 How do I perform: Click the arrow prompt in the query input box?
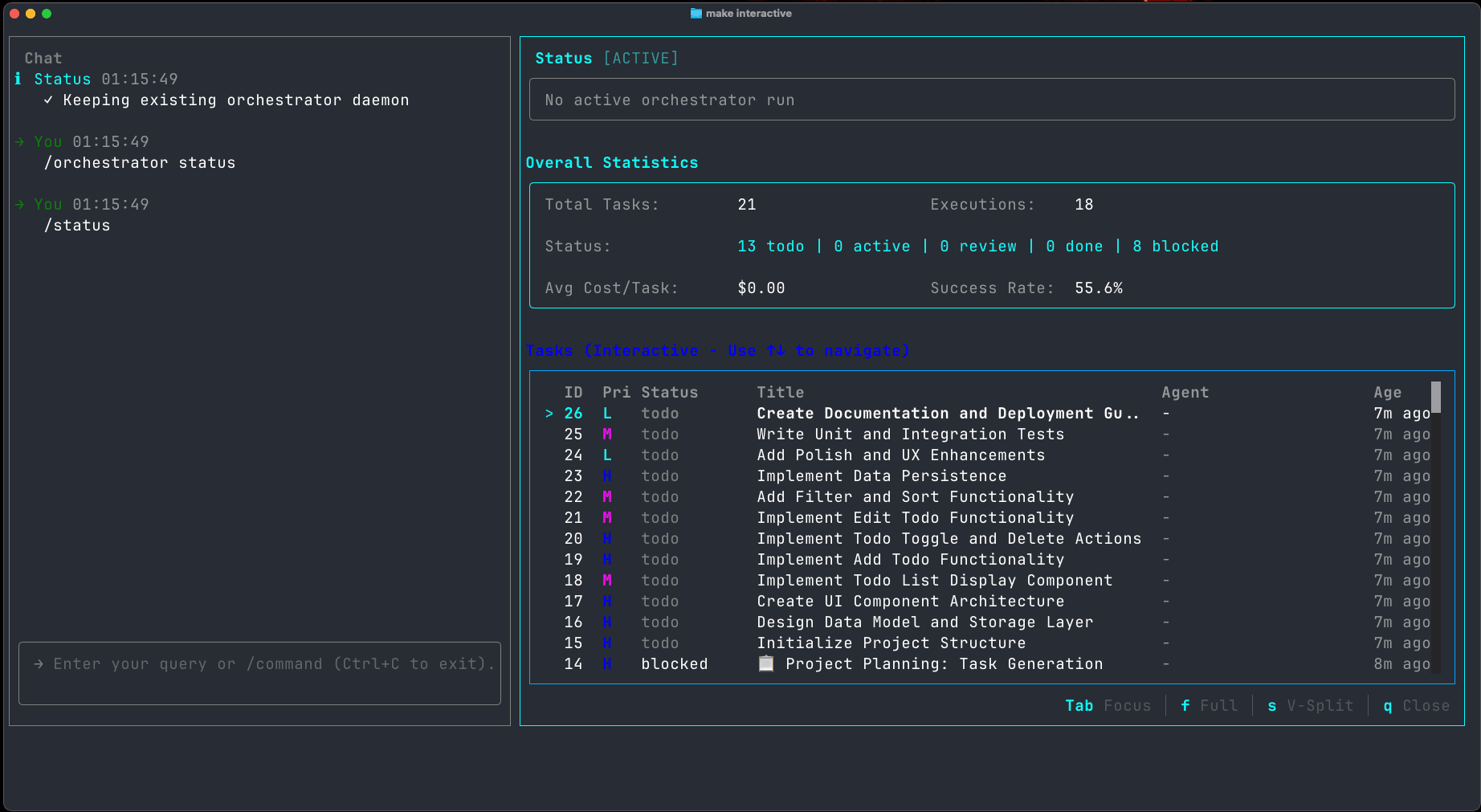[x=38, y=664]
